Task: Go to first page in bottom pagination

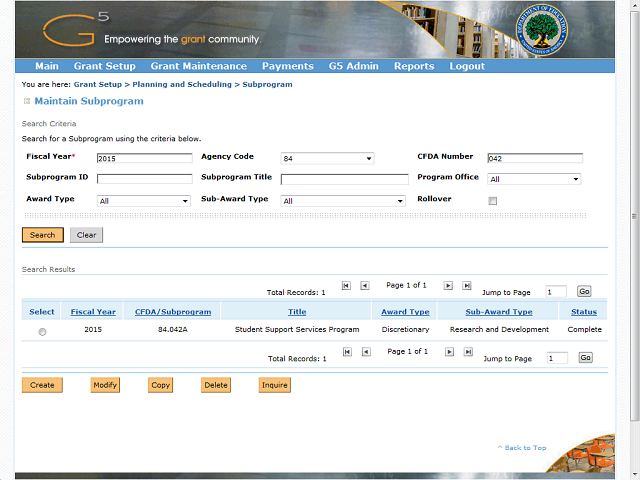Action: click(x=346, y=352)
